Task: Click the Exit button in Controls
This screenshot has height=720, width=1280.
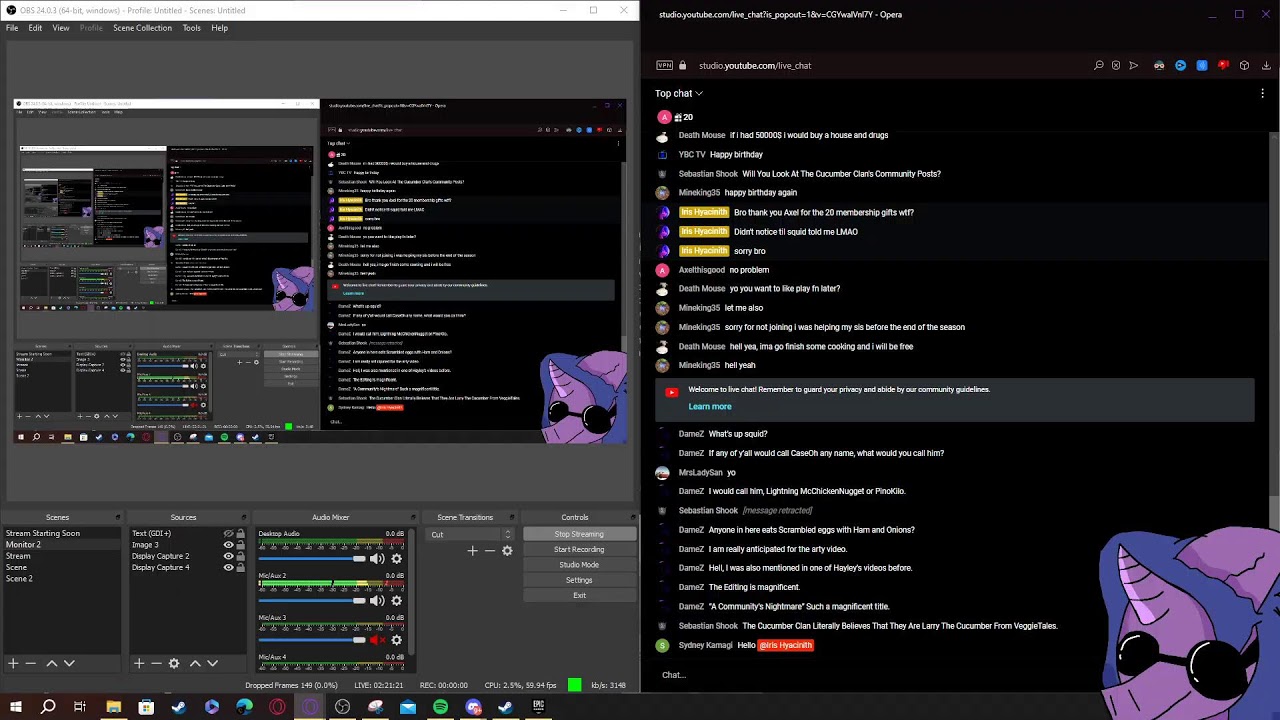Action: pos(579,595)
